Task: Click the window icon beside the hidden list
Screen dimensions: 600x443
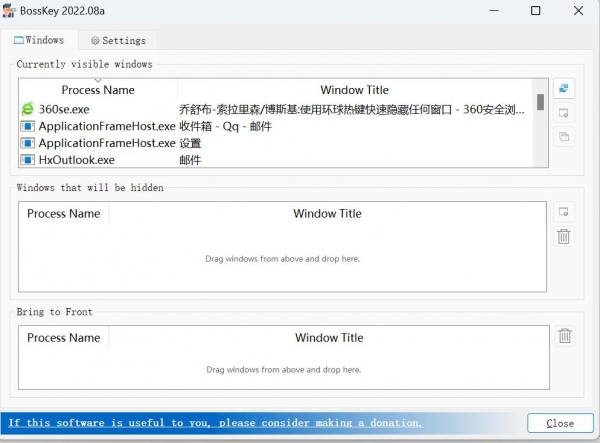Action: click(564, 212)
